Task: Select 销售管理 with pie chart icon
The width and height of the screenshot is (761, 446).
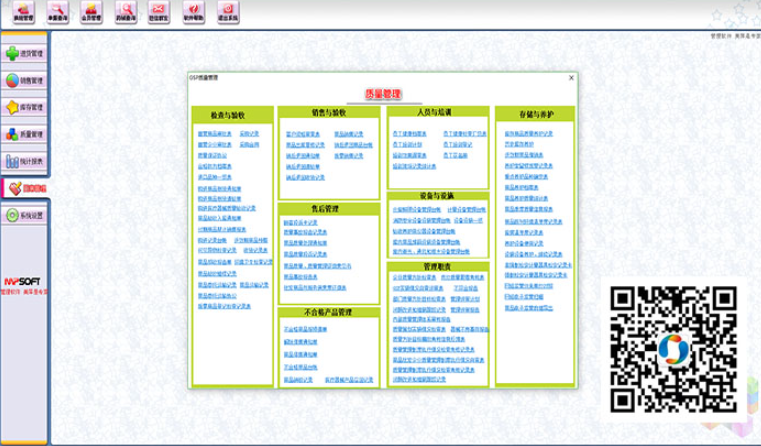Action: point(24,81)
